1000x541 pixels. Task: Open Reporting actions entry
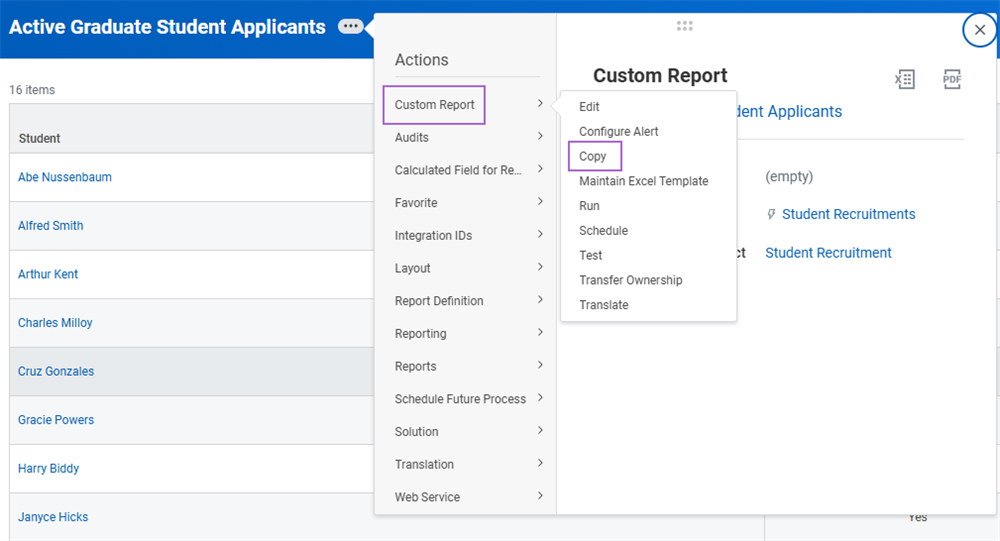point(420,334)
